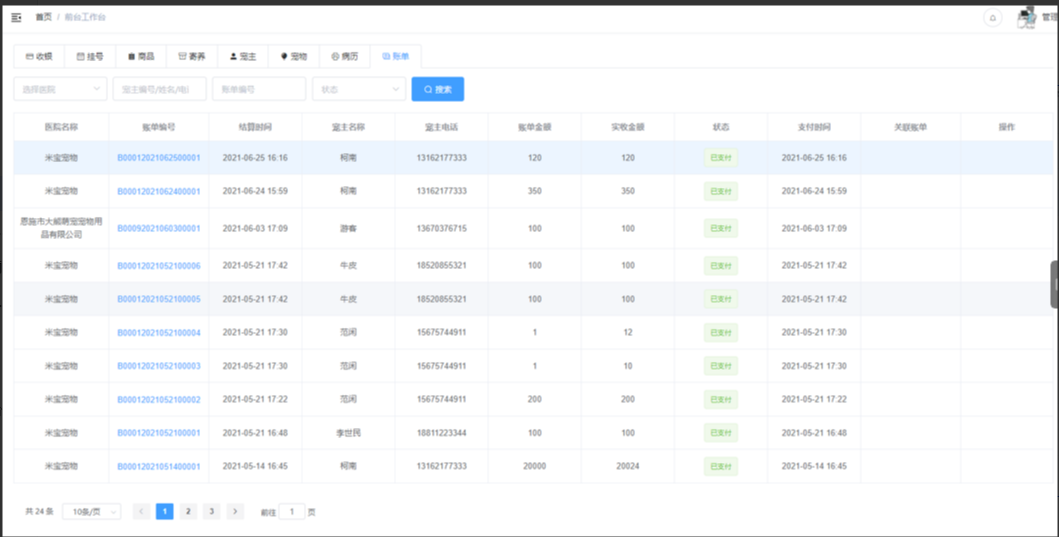The image size is (1059, 537).
Task: Open bill B00012021052100001
Action: click(159, 433)
